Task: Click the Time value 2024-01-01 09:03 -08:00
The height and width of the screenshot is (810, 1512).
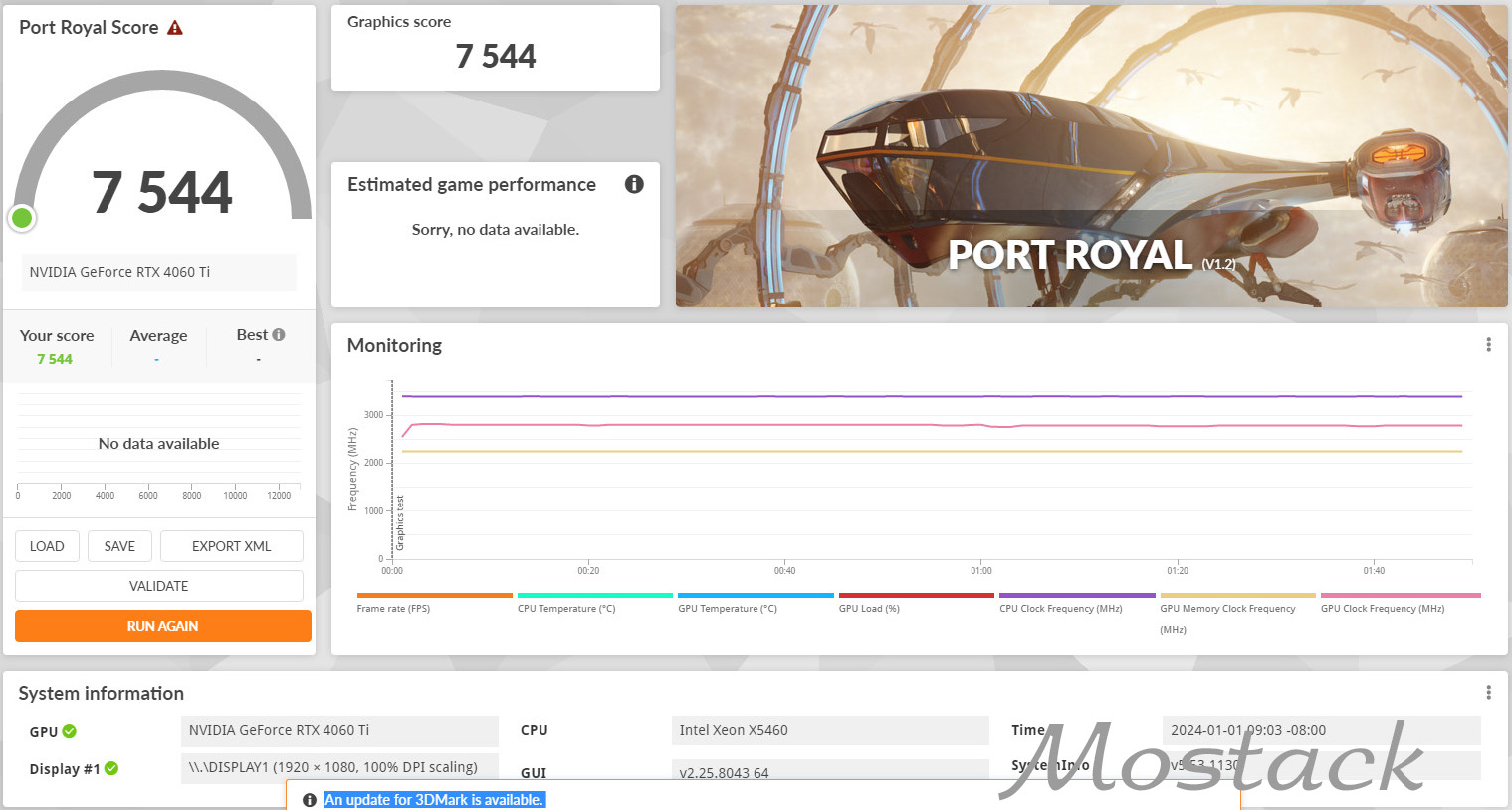Action: (1322, 731)
